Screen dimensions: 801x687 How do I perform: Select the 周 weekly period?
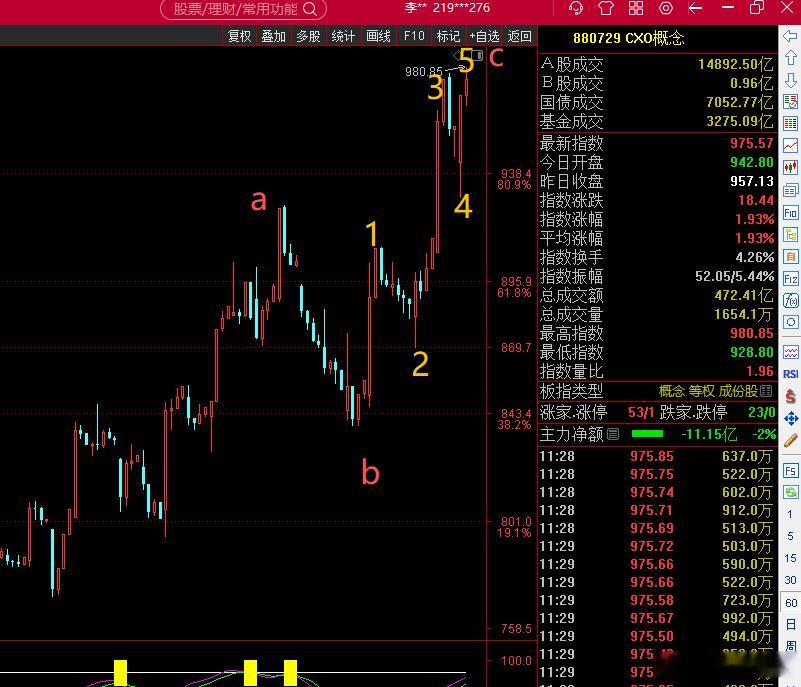coord(790,646)
